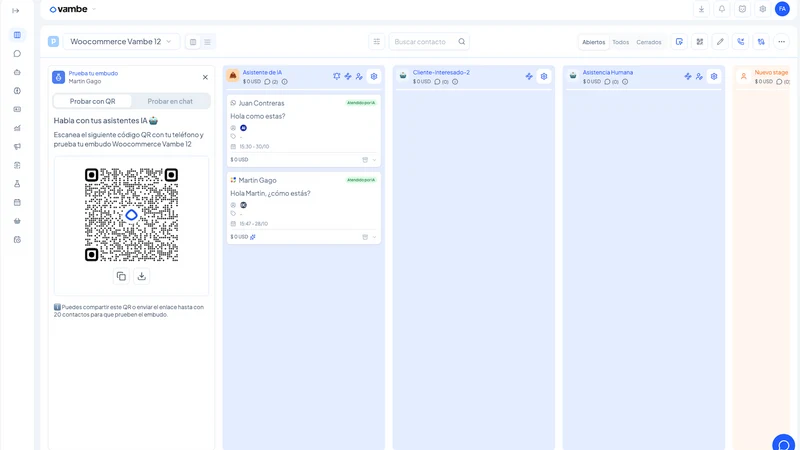Click the pencil edit icon in toolbar
This screenshot has height=450, width=800.
click(x=720, y=42)
